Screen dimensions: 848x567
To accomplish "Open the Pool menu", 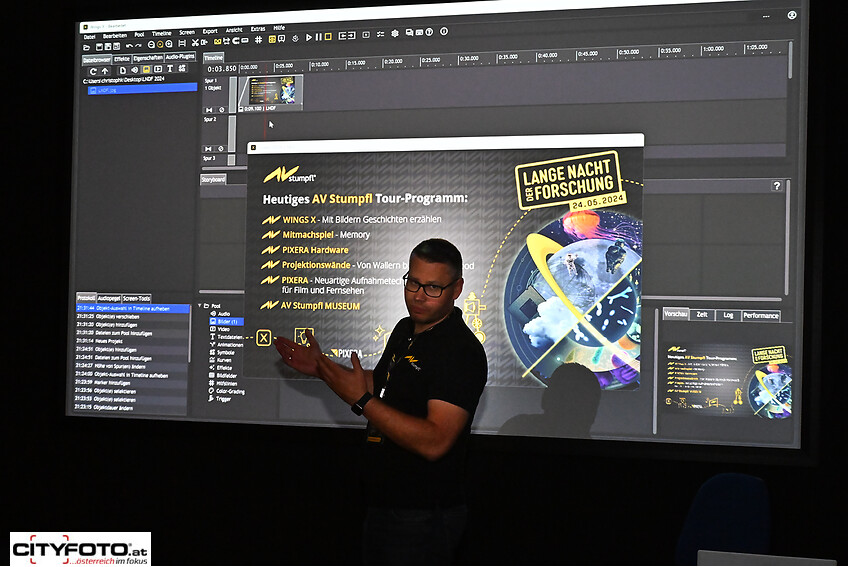I will (x=140, y=35).
